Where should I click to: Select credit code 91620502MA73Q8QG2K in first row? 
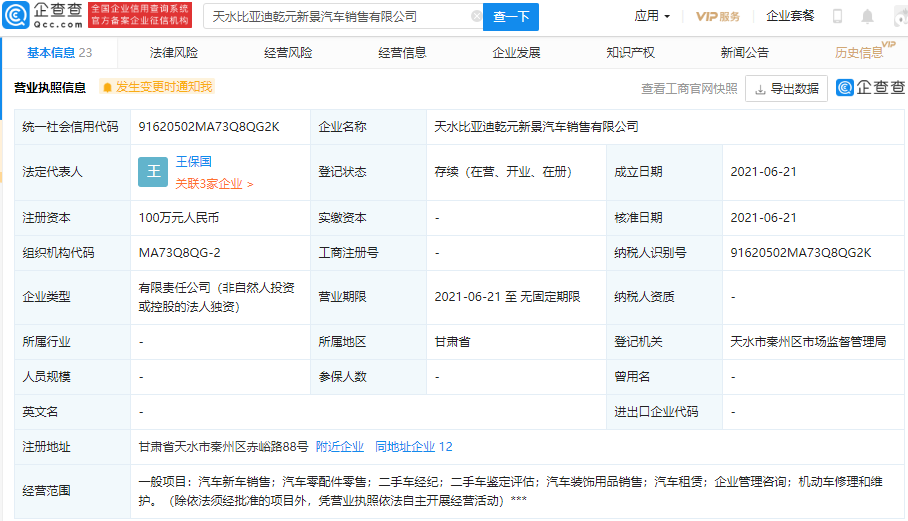pyautogui.click(x=209, y=127)
